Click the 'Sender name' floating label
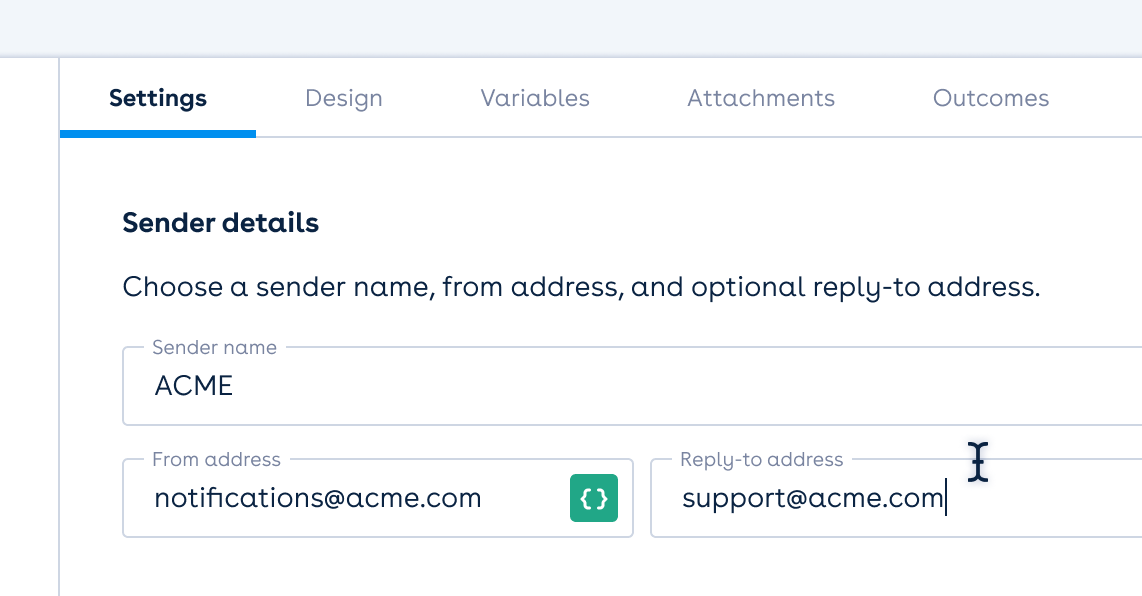The width and height of the screenshot is (1142, 596). pos(214,348)
